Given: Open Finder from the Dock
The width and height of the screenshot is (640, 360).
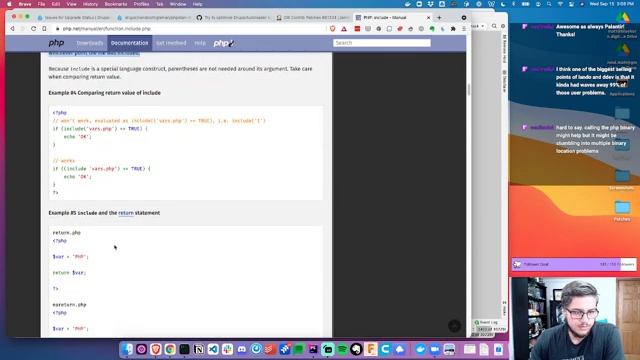Looking at the screenshot, I should click(127, 349).
